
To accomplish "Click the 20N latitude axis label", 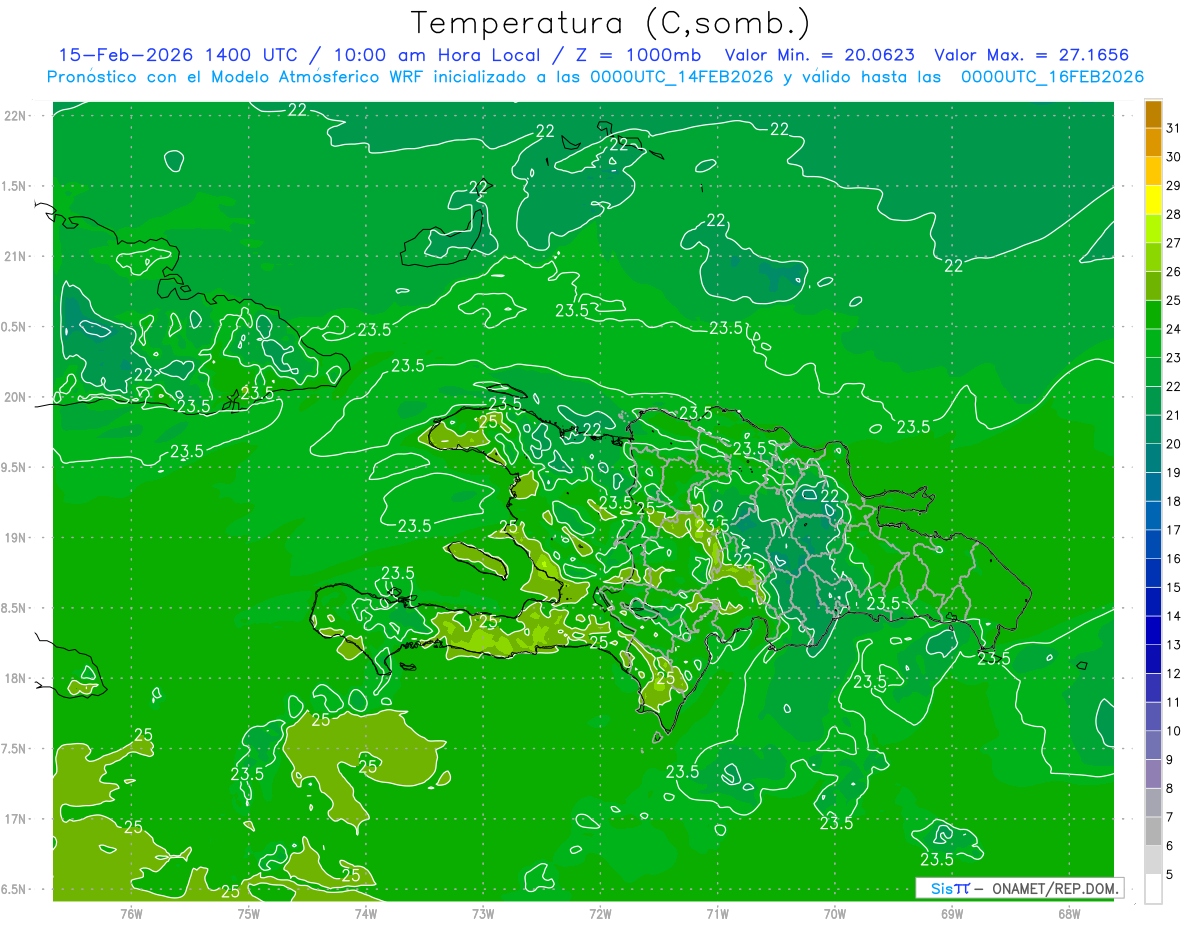I will point(14,397).
